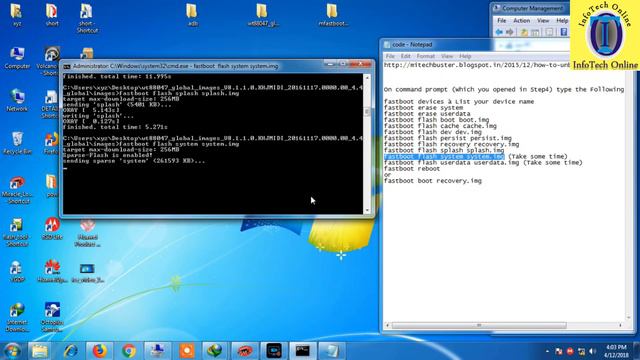Select the Recycle Bin icon
Screen dimensions: 640x360
click(17, 143)
